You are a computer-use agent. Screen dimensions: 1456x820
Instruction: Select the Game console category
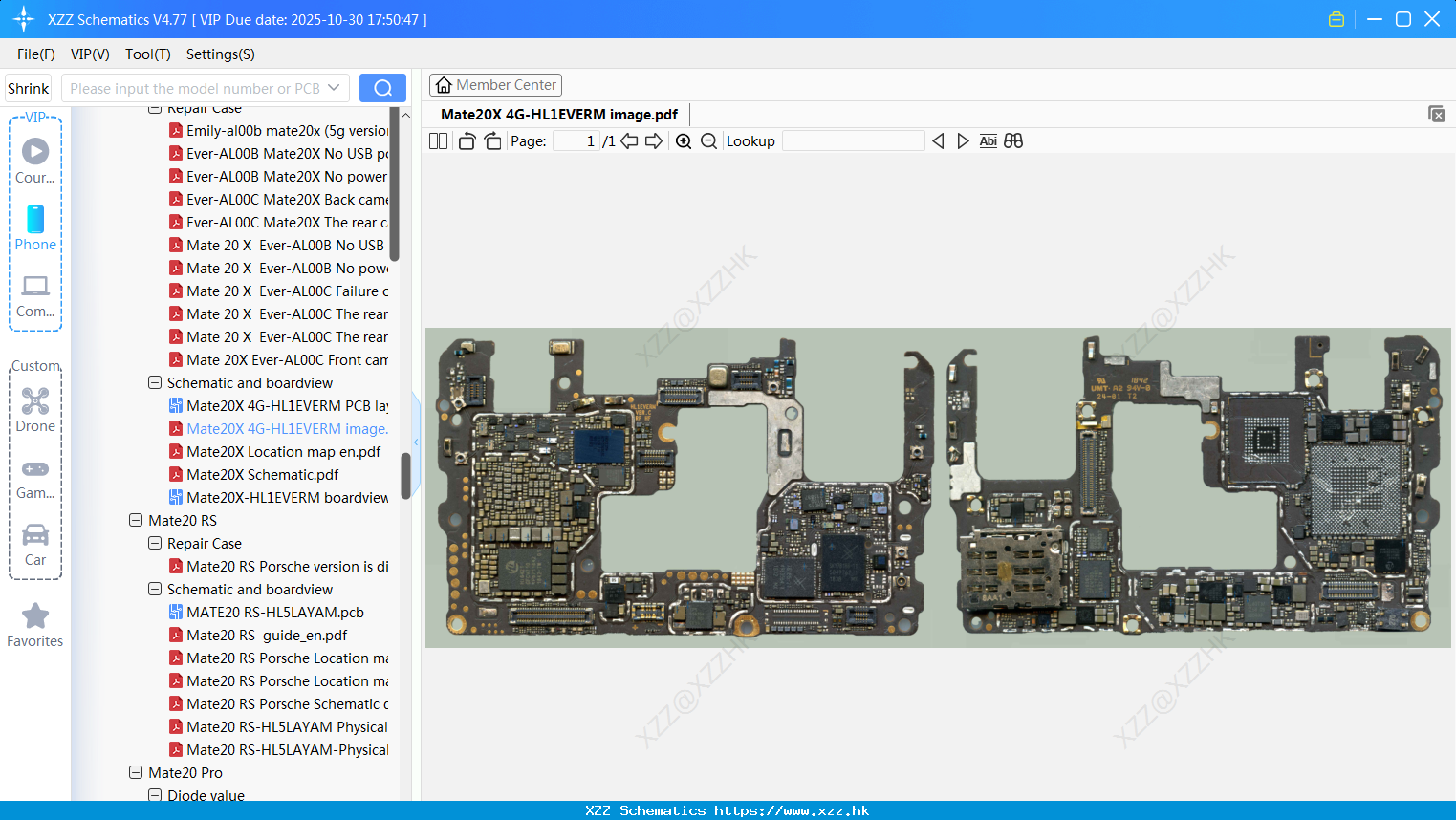pyautogui.click(x=35, y=478)
